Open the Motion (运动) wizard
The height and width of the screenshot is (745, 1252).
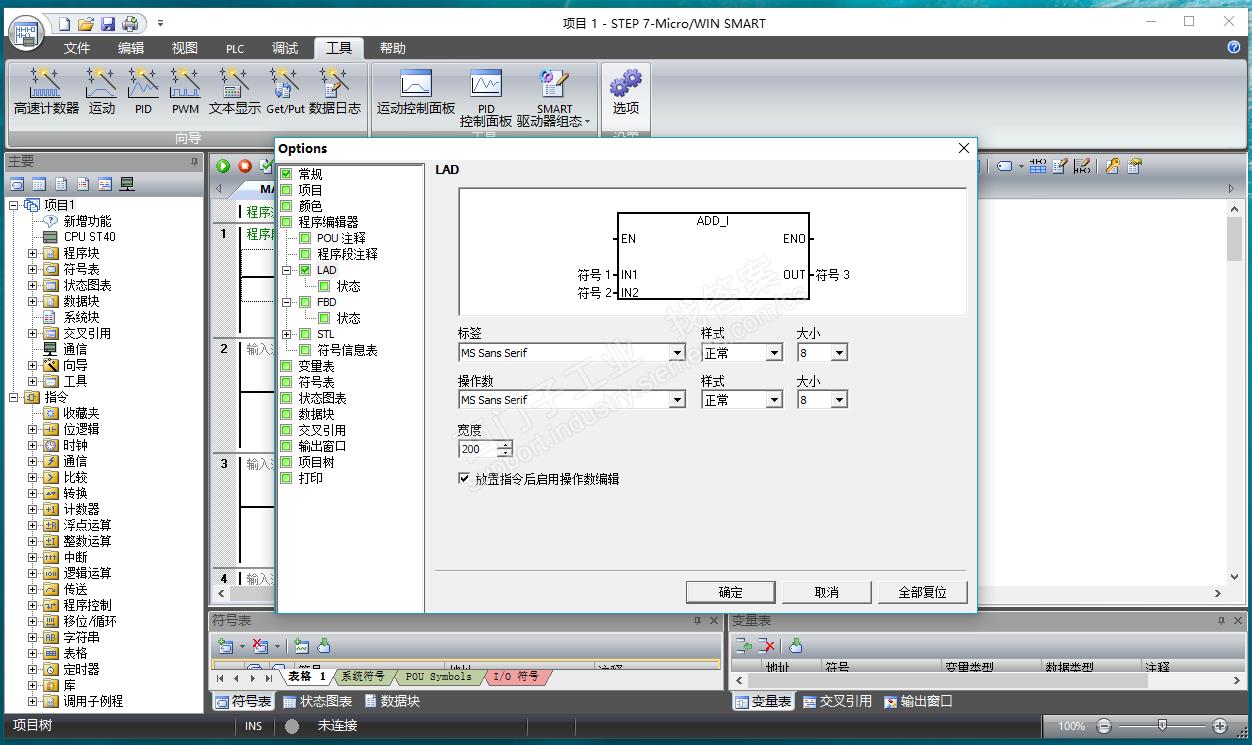tap(101, 92)
